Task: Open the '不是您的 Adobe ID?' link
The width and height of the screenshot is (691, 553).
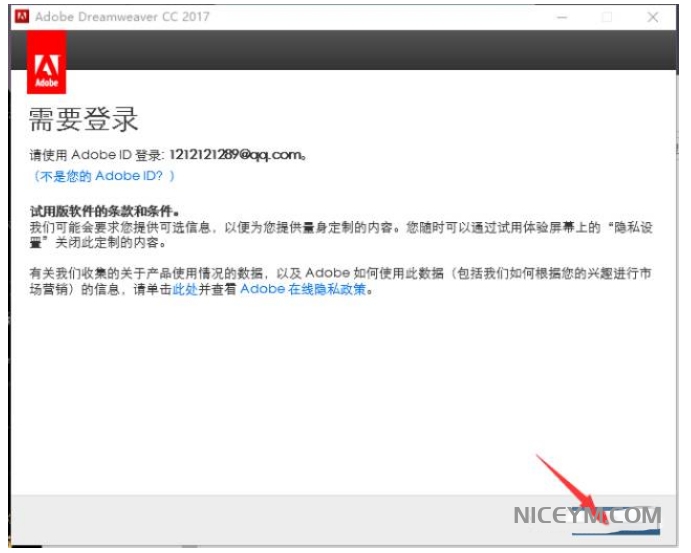Action: pyautogui.click(x=104, y=176)
